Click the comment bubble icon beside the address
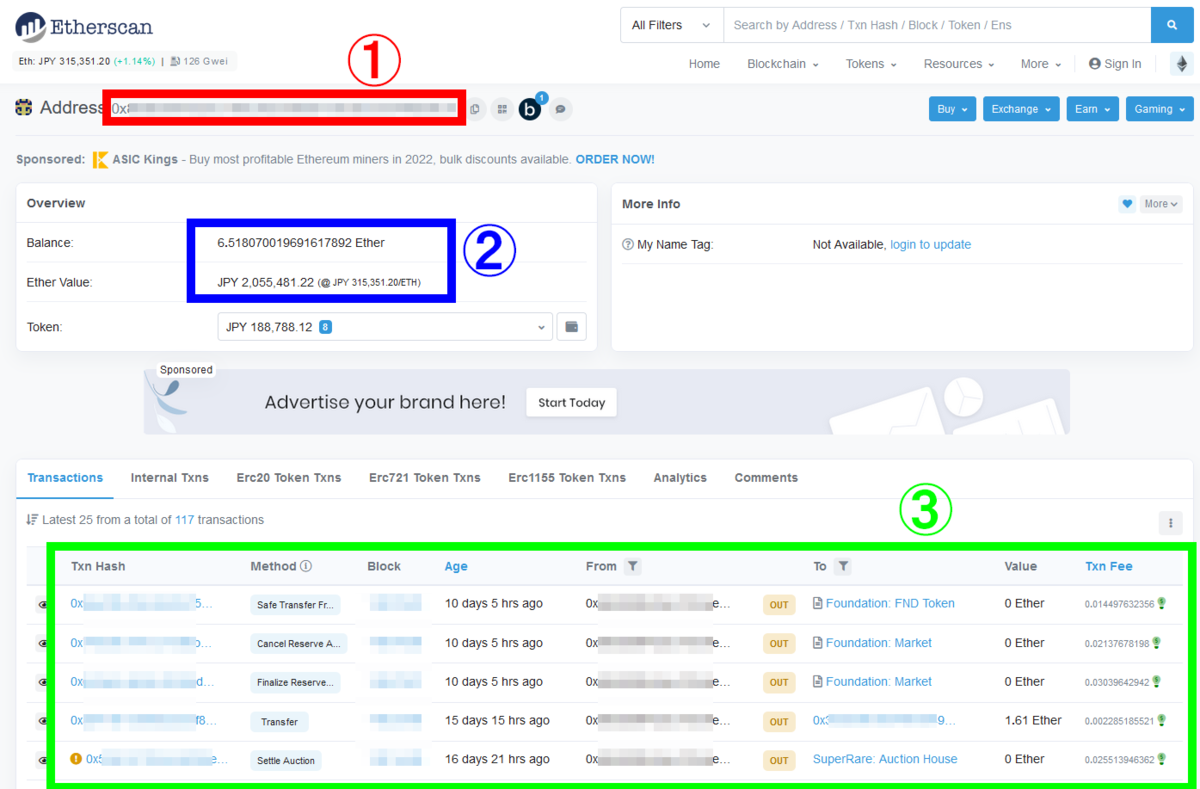Viewport: 1200px width, 789px height. (x=561, y=109)
